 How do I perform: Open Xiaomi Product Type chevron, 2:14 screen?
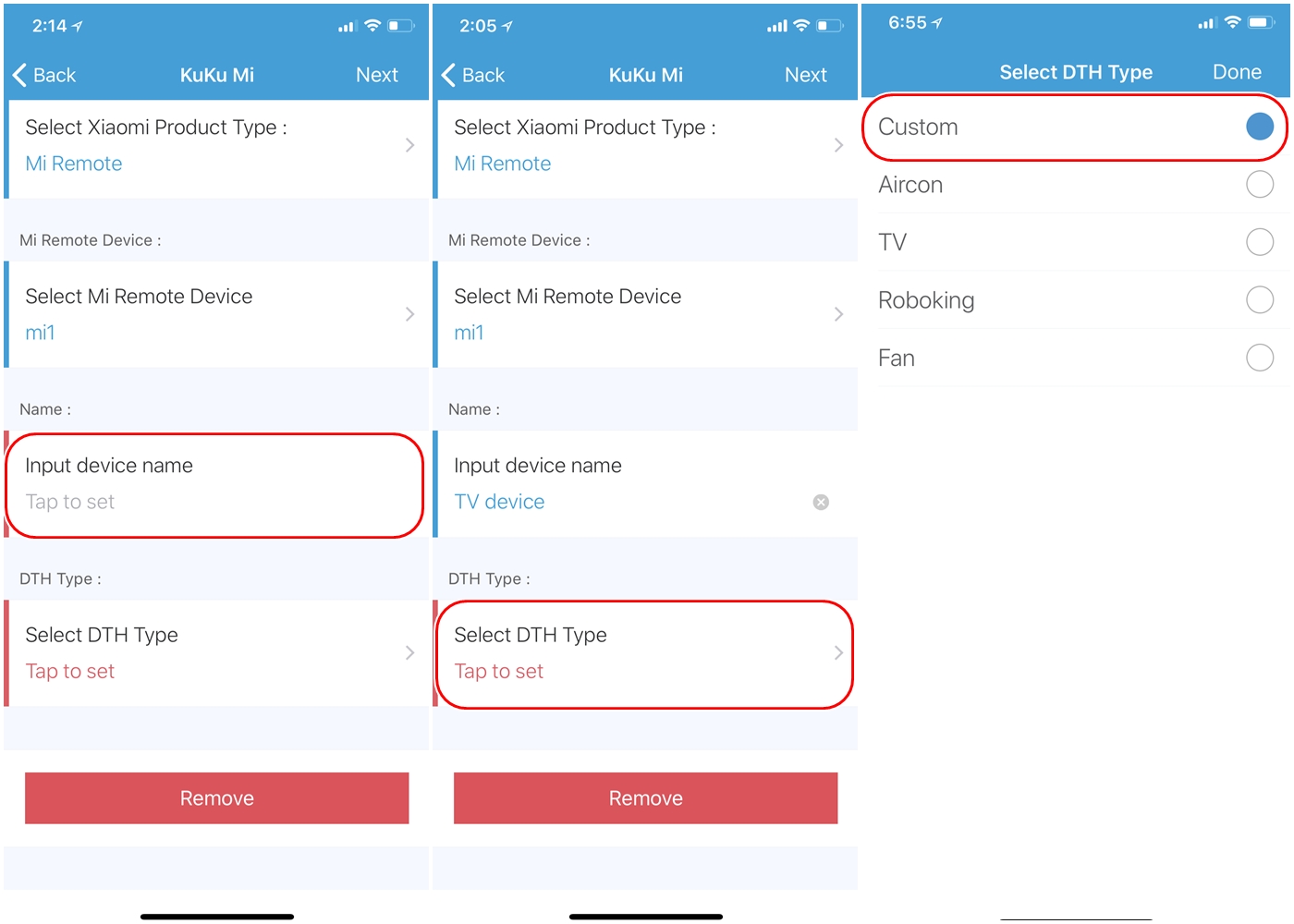point(409,145)
